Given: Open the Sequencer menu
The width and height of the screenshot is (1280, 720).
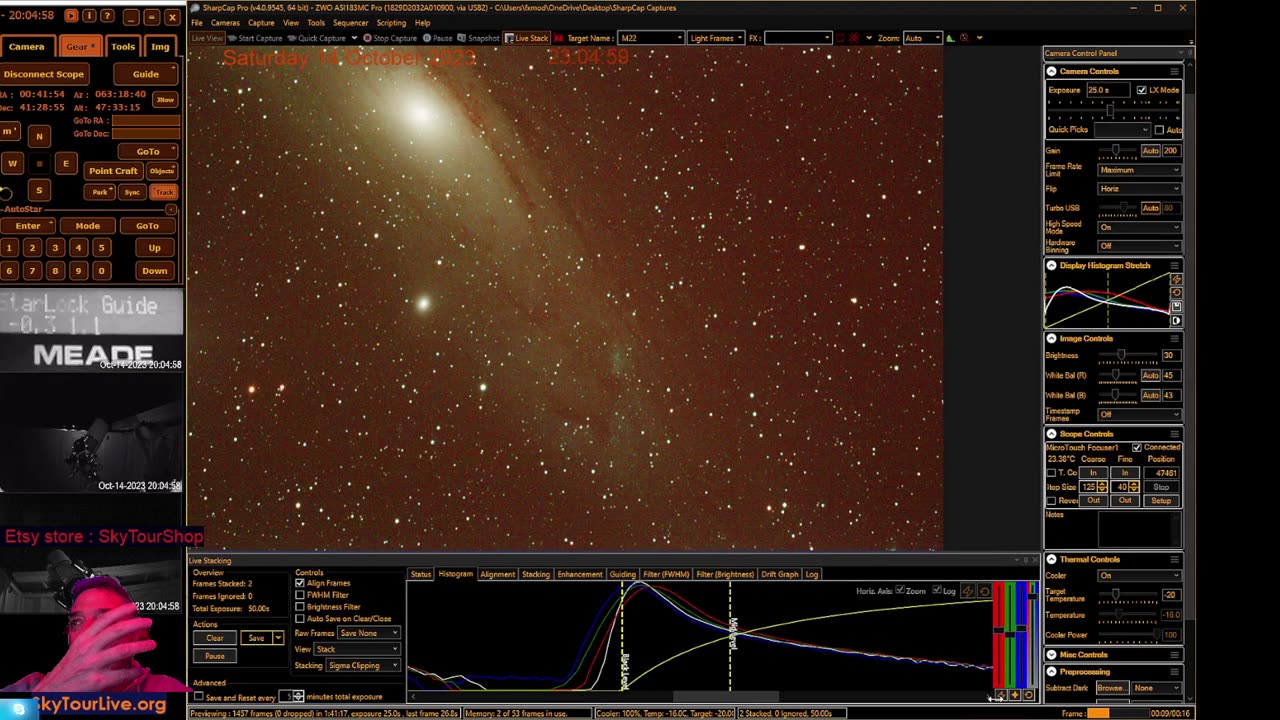Looking at the screenshot, I should [x=350, y=23].
